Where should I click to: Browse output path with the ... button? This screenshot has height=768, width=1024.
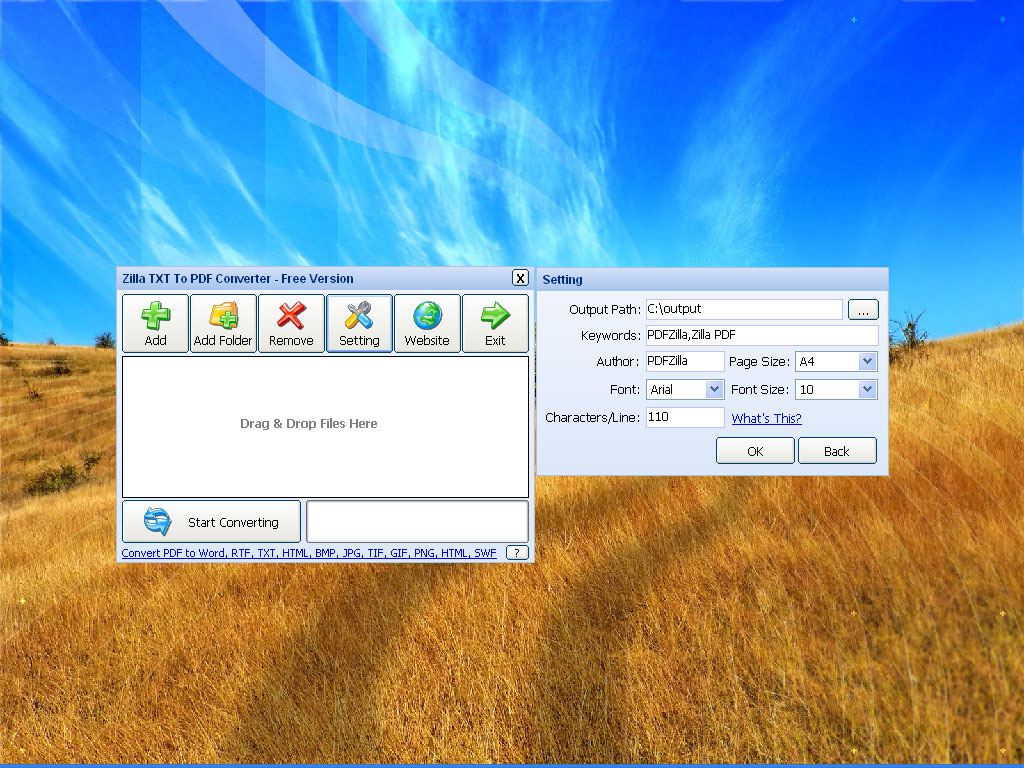click(862, 309)
